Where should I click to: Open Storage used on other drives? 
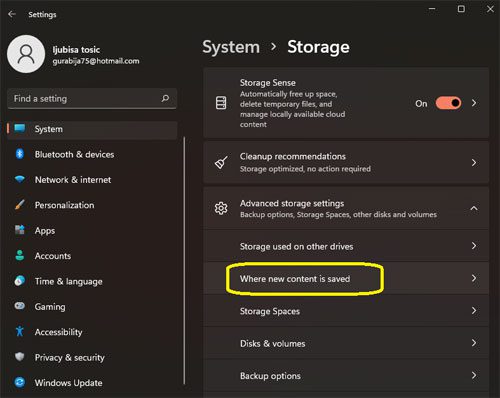point(346,246)
